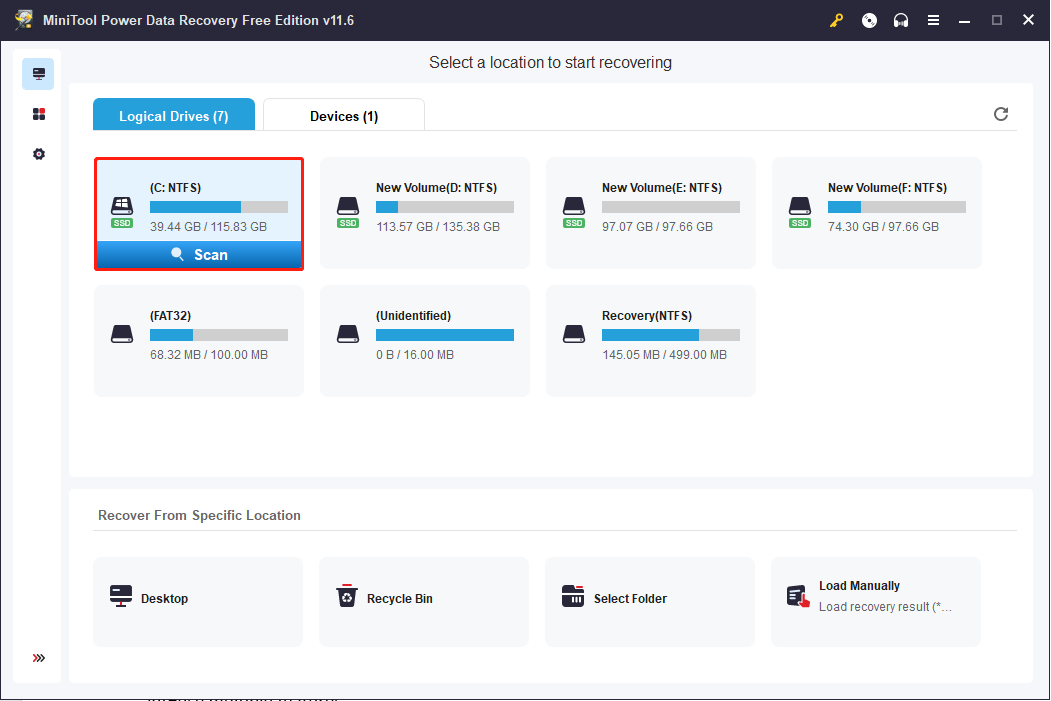Pick the Unidentified 16 MB partition
1051x701 pixels.
click(424, 340)
